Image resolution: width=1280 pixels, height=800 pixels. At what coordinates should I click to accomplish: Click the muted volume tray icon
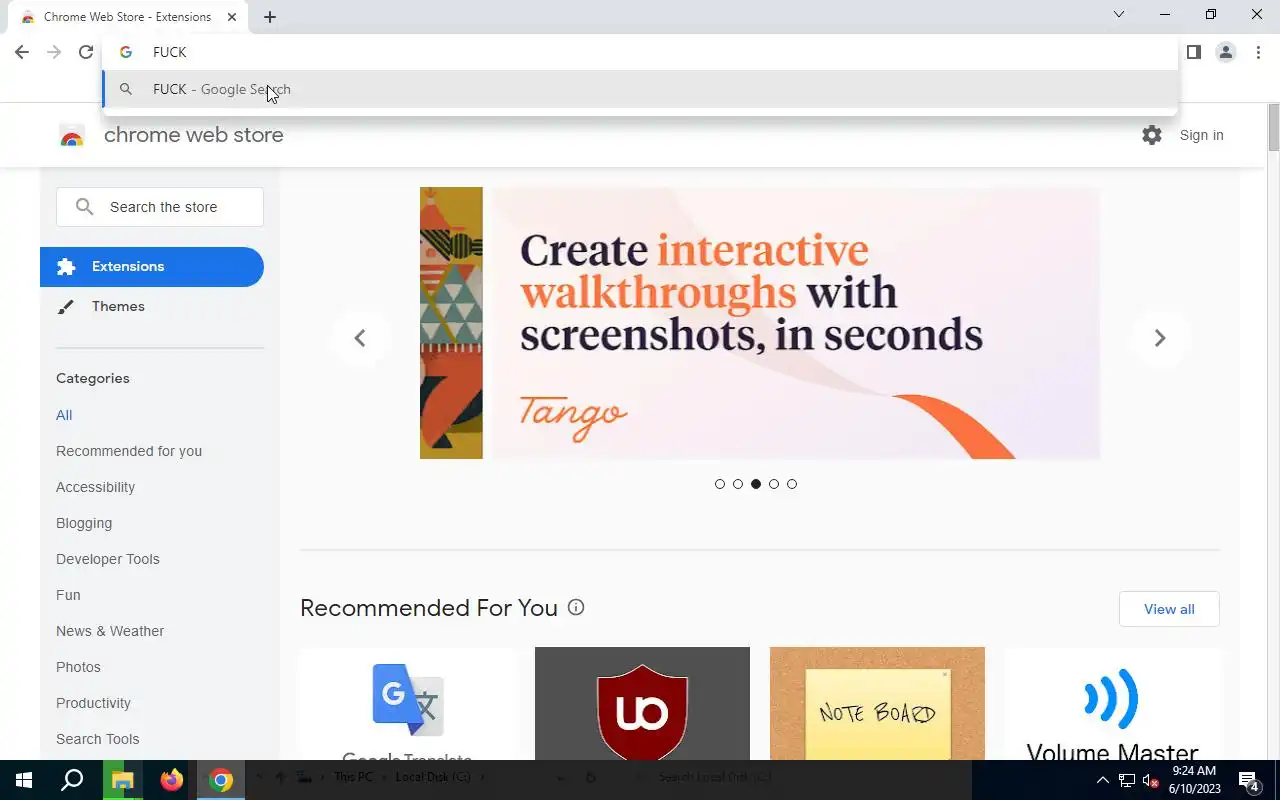point(1150,780)
